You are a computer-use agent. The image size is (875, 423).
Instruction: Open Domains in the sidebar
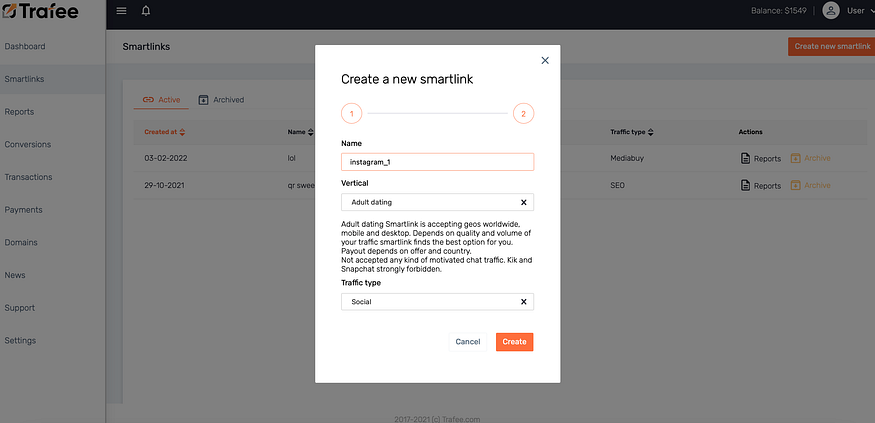[x=21, y=243]
